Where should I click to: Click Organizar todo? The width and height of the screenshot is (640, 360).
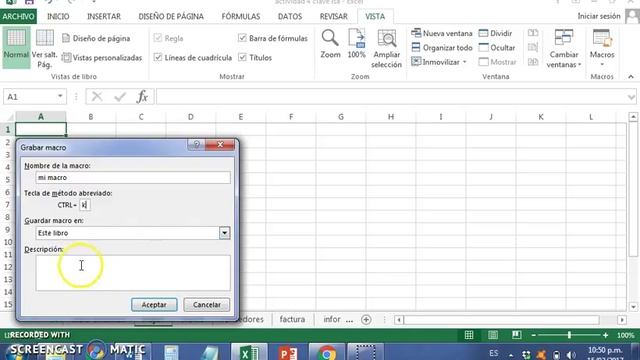pos(442,47)
